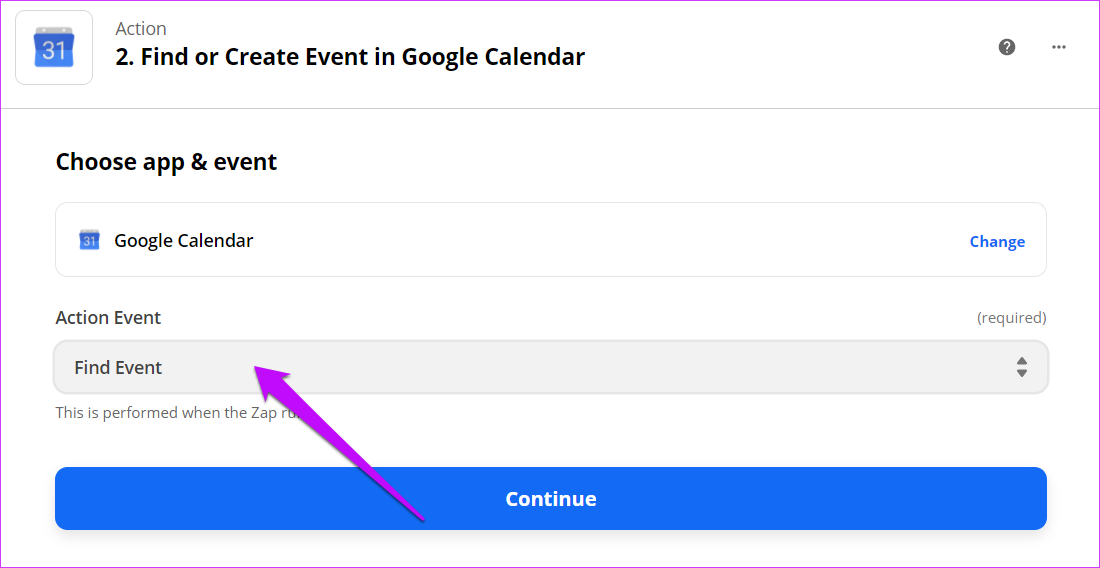Open the Find Event dropdown
This screenshot has height=568, width=1100.
(550, 367)
